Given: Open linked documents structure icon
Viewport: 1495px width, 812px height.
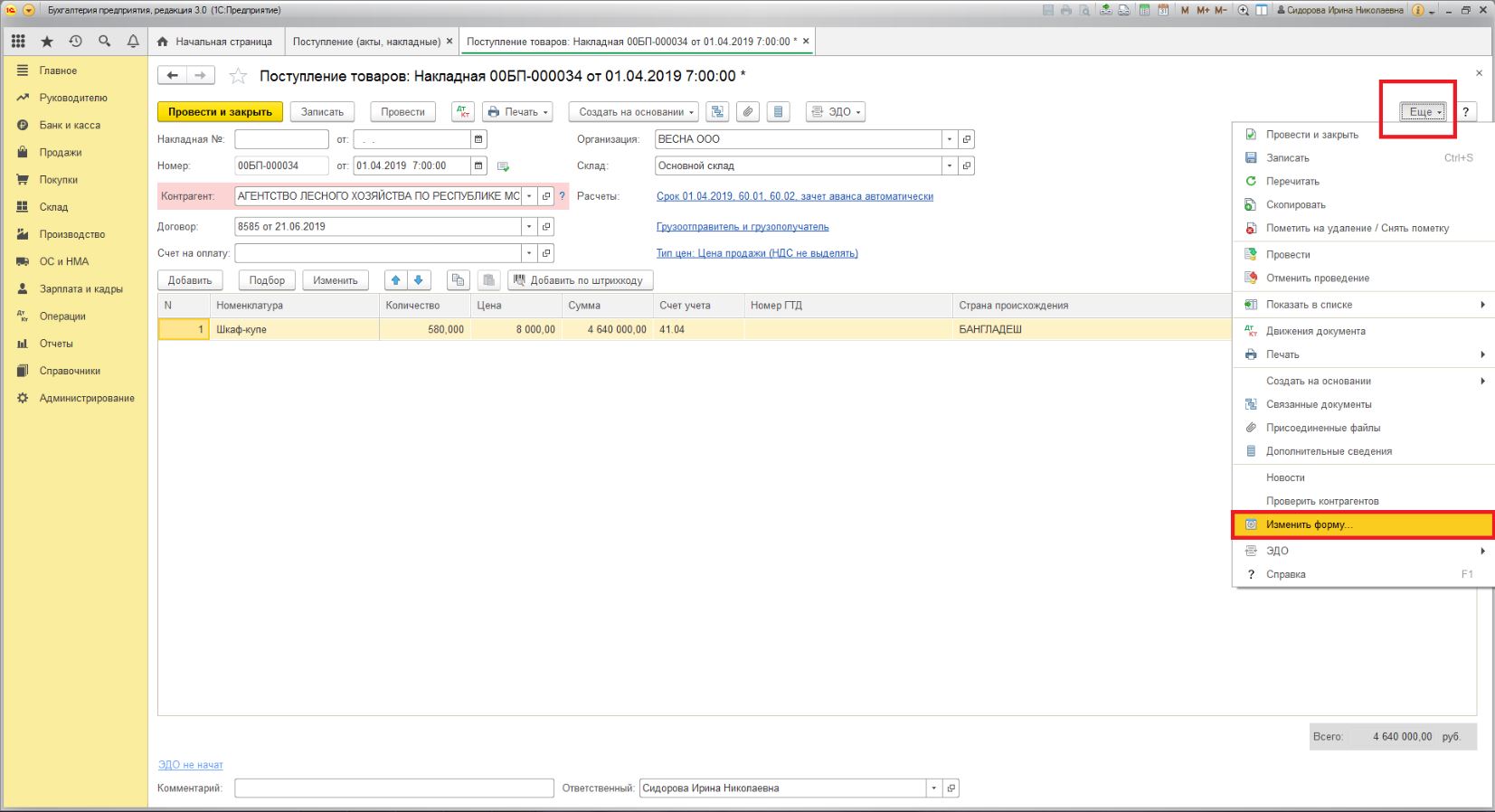Looking at the screenshot, I should pyautogui.click(x=718, y=112).
